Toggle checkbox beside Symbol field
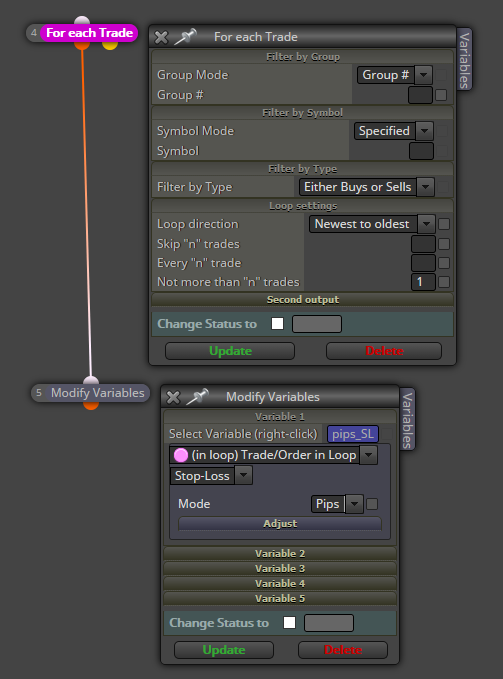Viewport: 503px width, 679px height. 442,151
